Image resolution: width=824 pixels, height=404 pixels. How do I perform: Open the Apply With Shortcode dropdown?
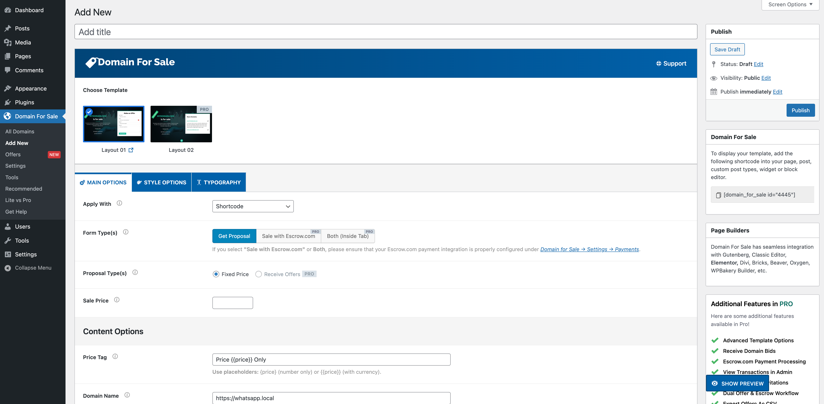pos(253,206)
